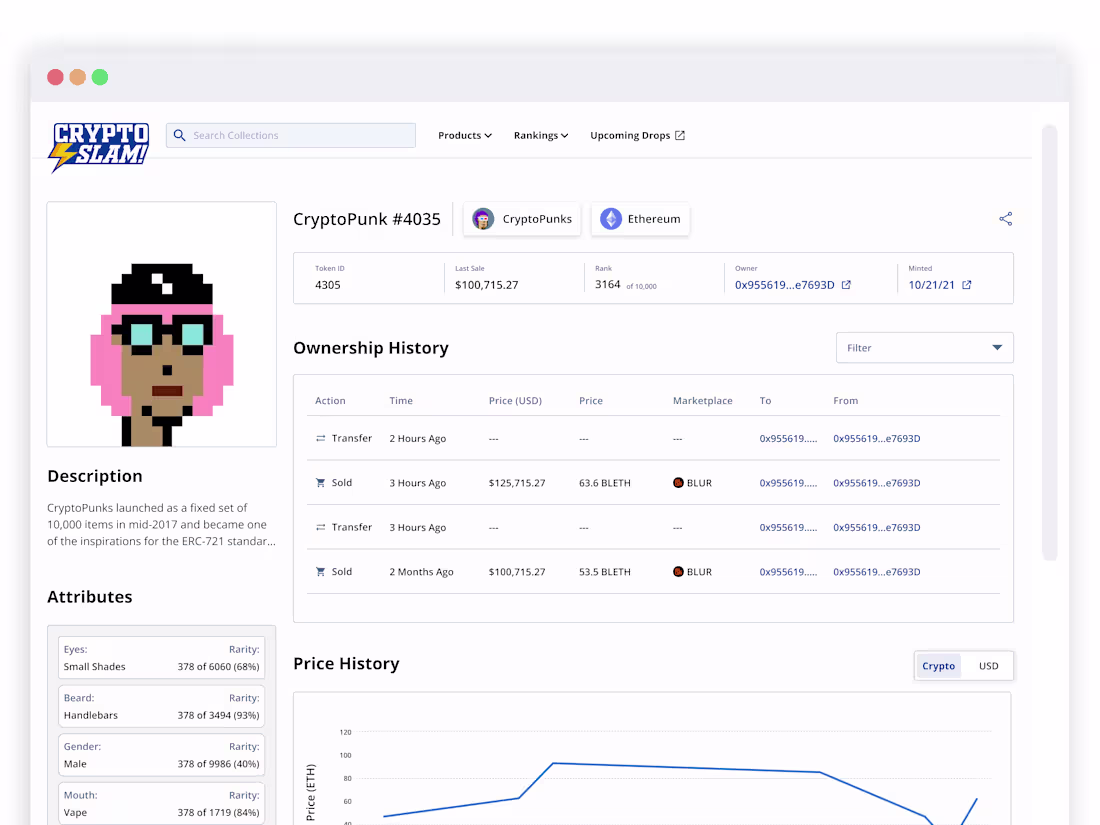Click the BLUR marketplace icon
Screen dimensions: 1100x825
click(679, 482)
